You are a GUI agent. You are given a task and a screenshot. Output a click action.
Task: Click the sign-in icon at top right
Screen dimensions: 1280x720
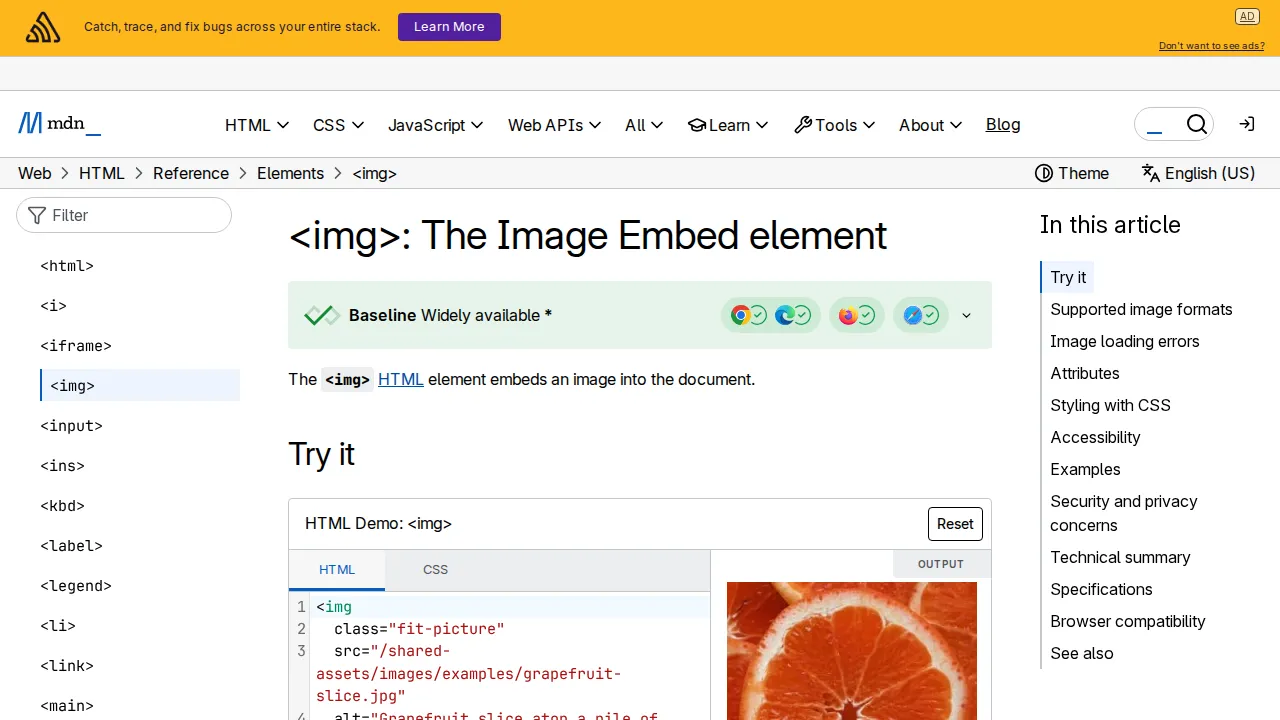(x=1246, y=124)
